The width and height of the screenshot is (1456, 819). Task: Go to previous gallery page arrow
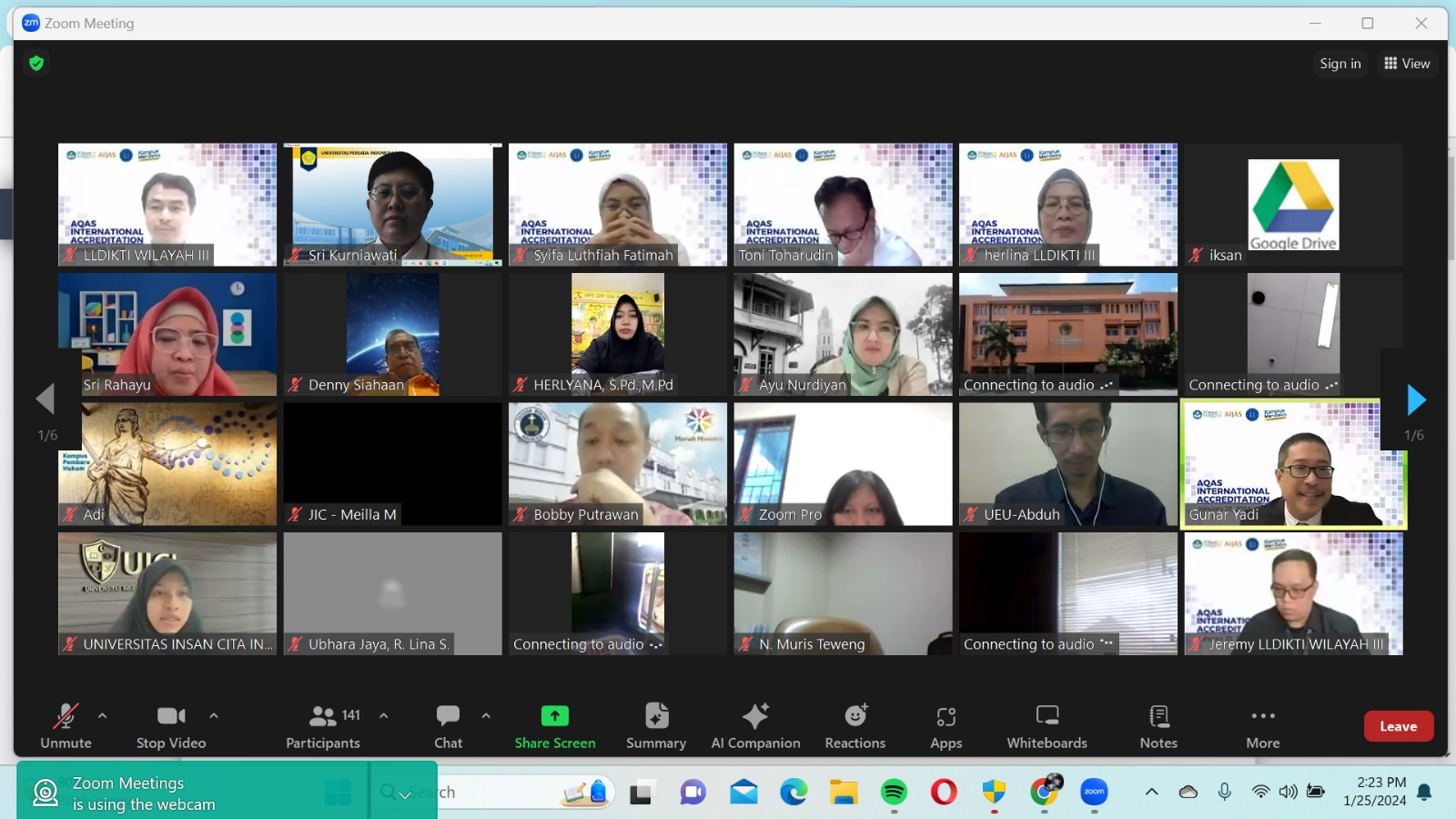pos(45,399)
